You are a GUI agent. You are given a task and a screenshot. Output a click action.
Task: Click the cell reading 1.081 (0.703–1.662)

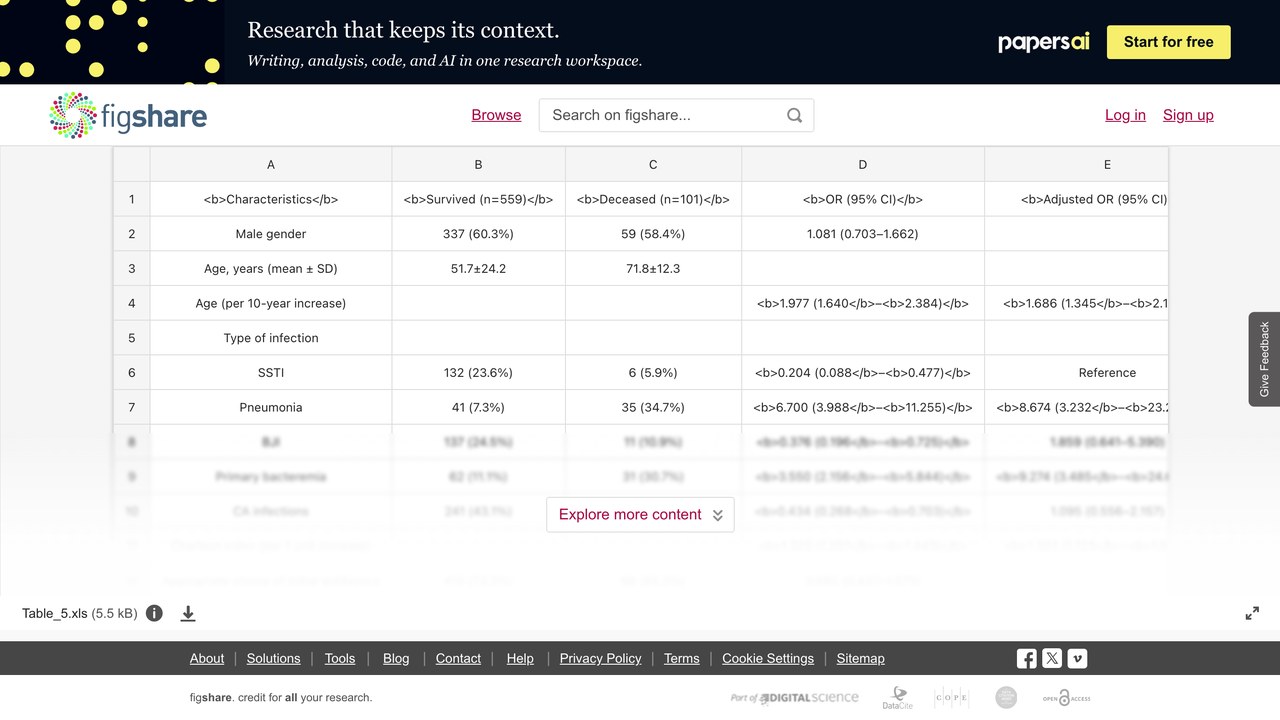coord(863,234)
